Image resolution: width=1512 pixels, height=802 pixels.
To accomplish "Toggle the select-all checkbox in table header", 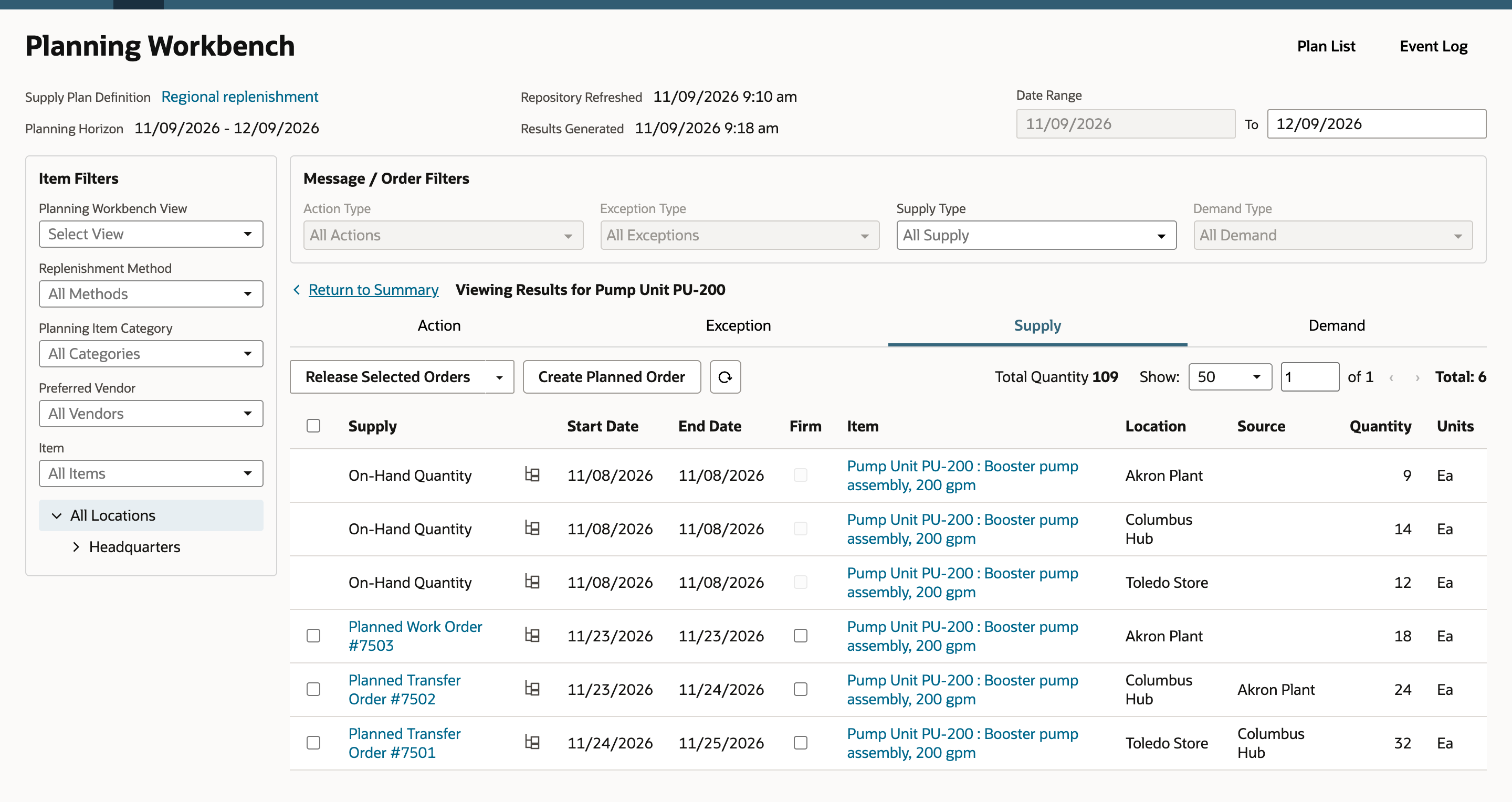I will 313,426.
